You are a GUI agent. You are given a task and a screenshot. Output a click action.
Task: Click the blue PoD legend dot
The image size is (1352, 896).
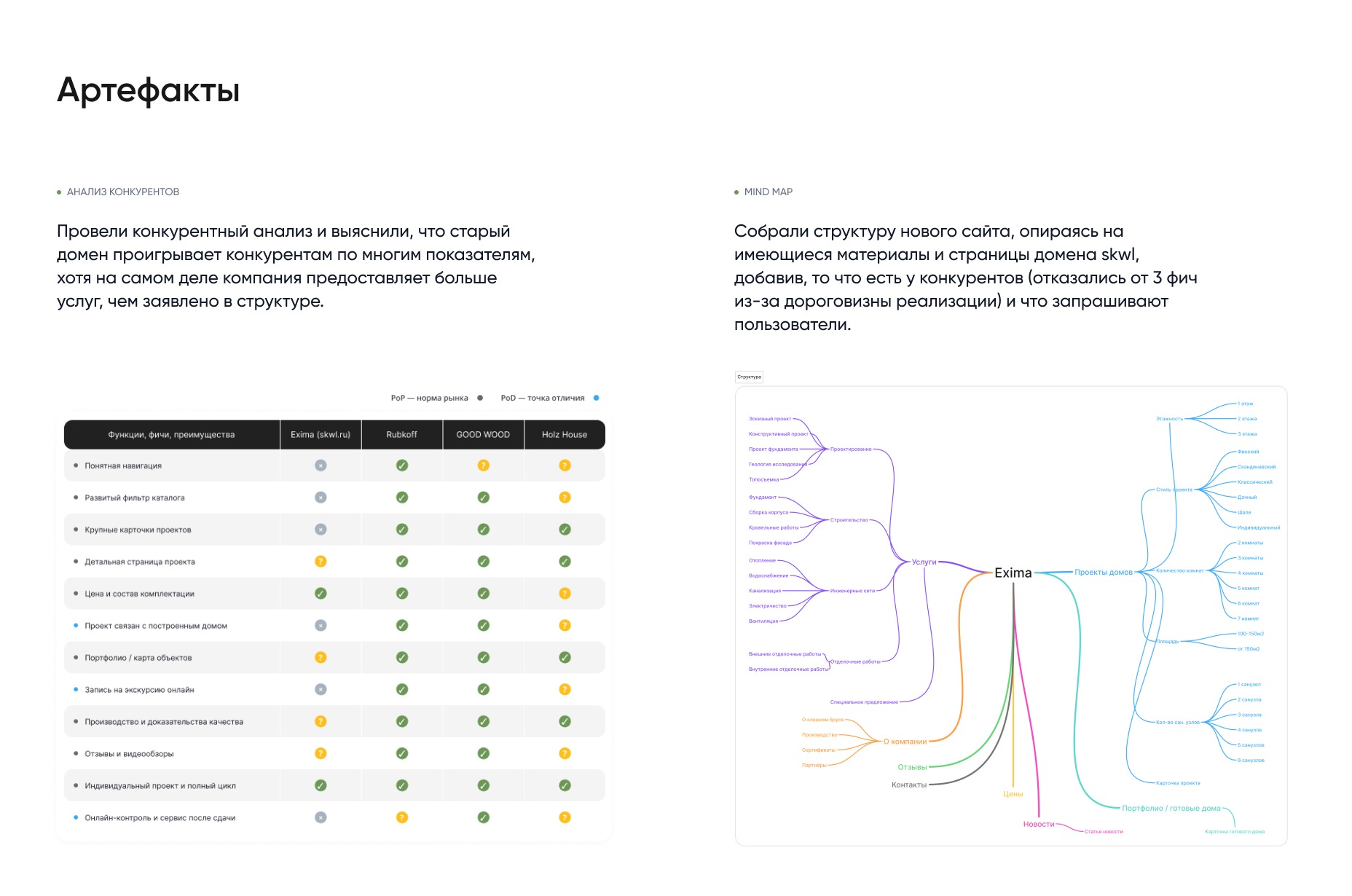point(596,398)
